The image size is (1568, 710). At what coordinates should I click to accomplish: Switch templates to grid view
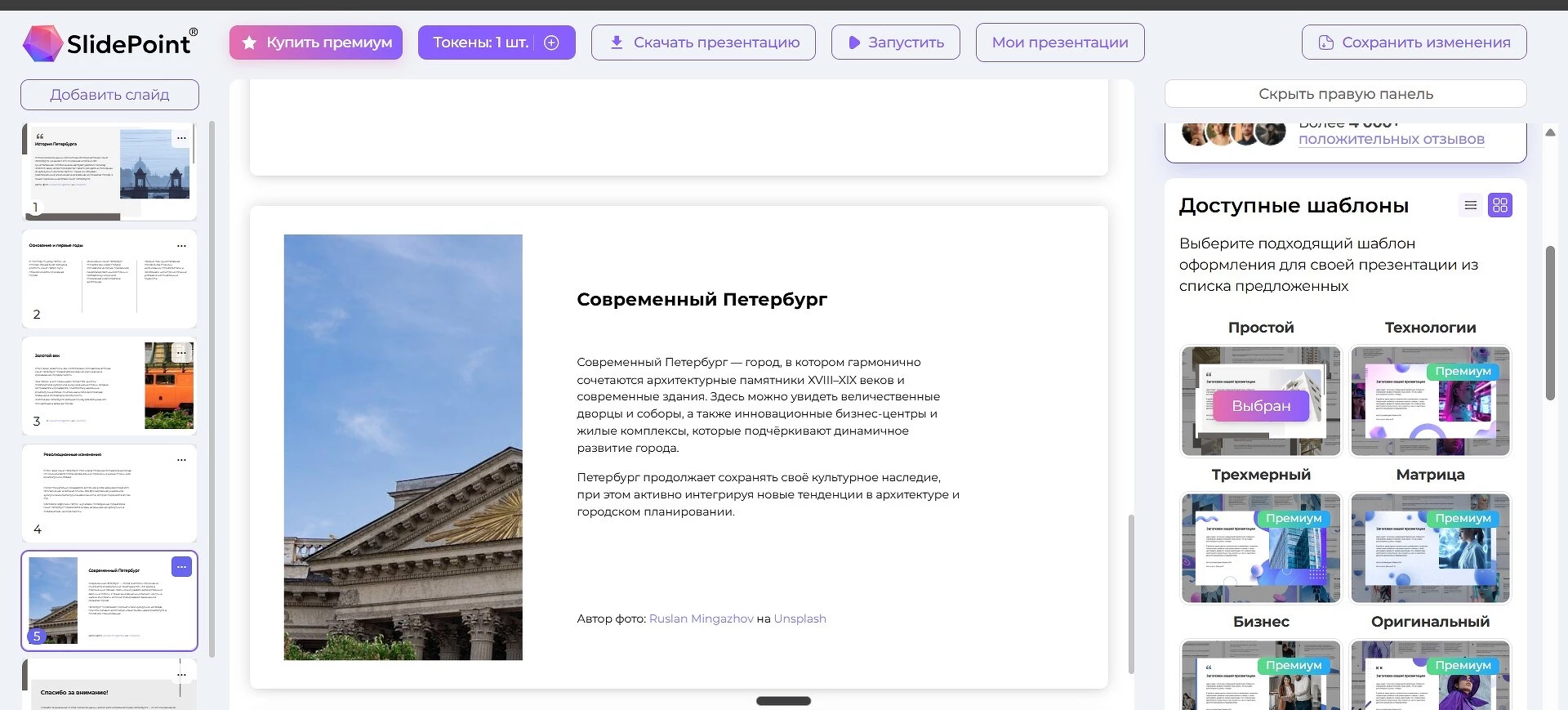click(1500, 205)
